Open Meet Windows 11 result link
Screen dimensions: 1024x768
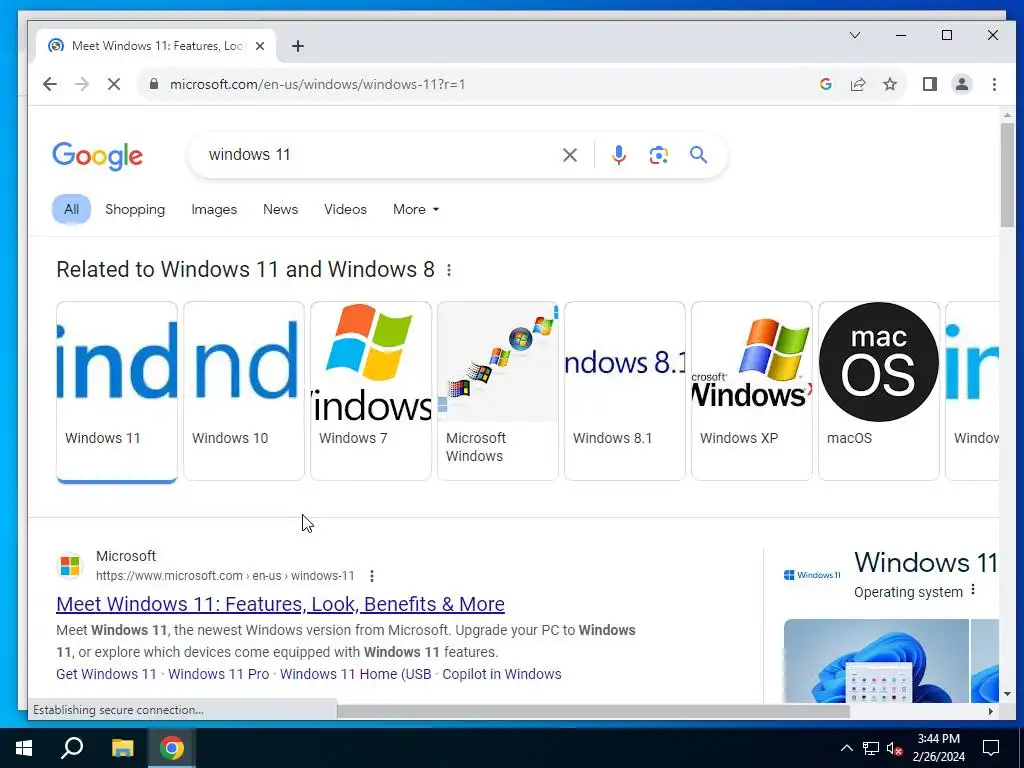pos(280,604)
